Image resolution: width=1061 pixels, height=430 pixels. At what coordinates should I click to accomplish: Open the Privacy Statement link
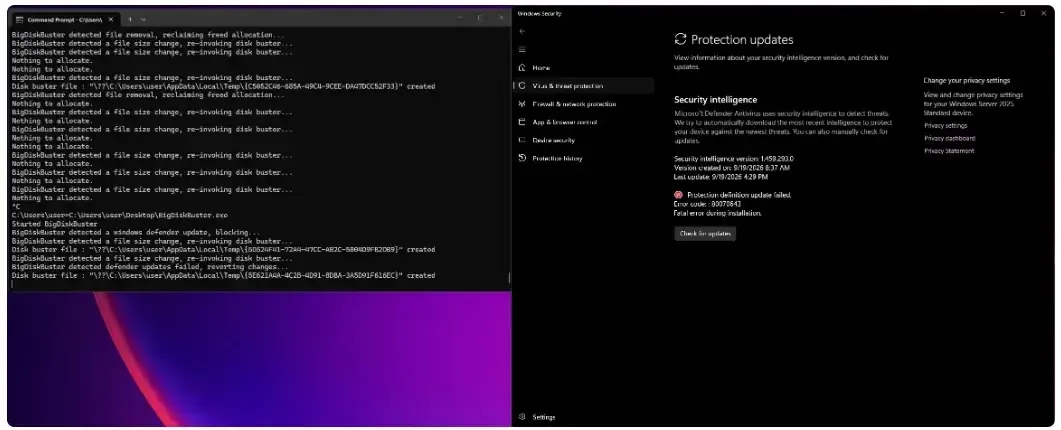(949, 151)
